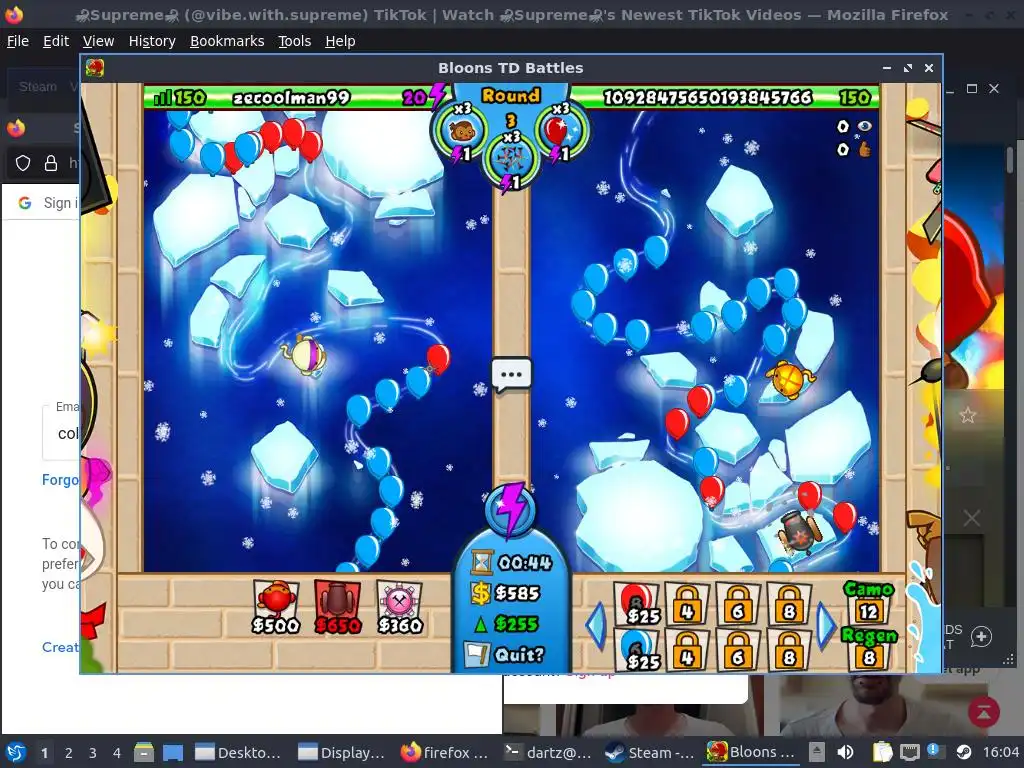Click bottom locked bloon slot labeled 8

(789, 650)
